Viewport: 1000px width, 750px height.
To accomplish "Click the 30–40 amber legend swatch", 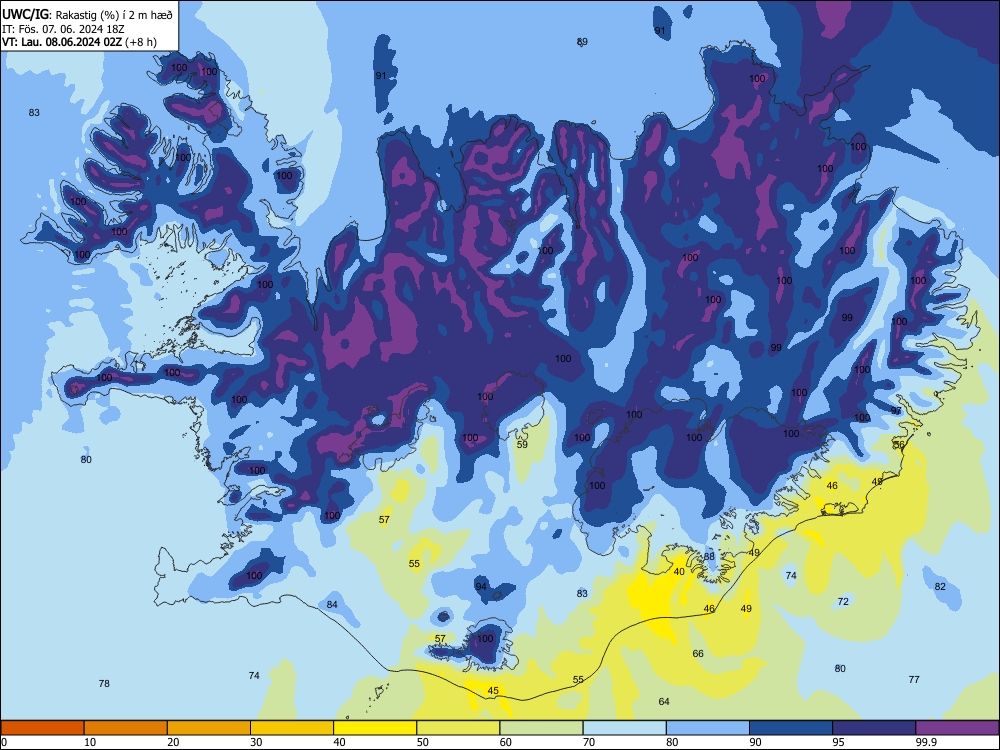I will click(292, 728).
